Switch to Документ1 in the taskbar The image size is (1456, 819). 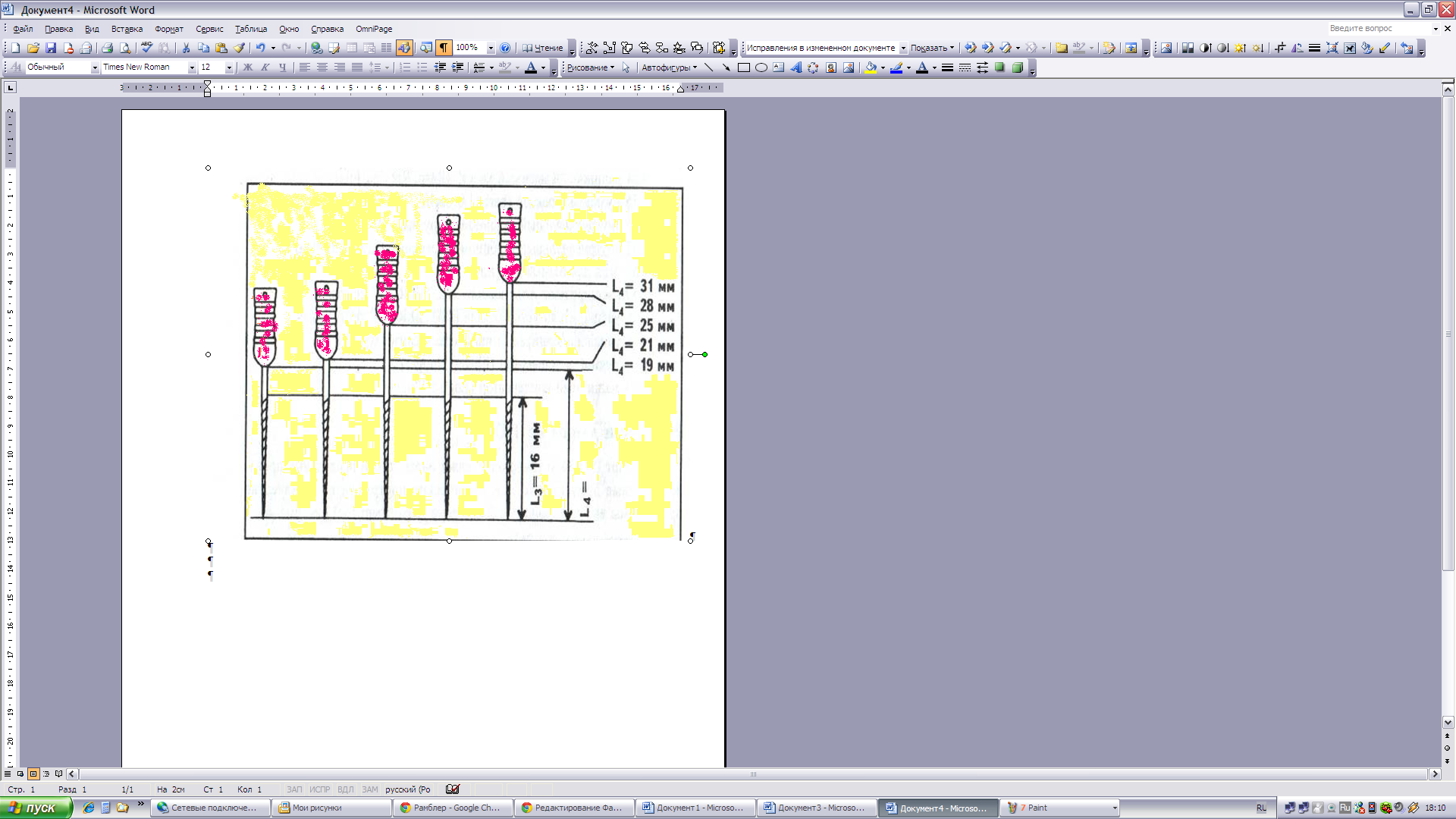tap(695, 808)
